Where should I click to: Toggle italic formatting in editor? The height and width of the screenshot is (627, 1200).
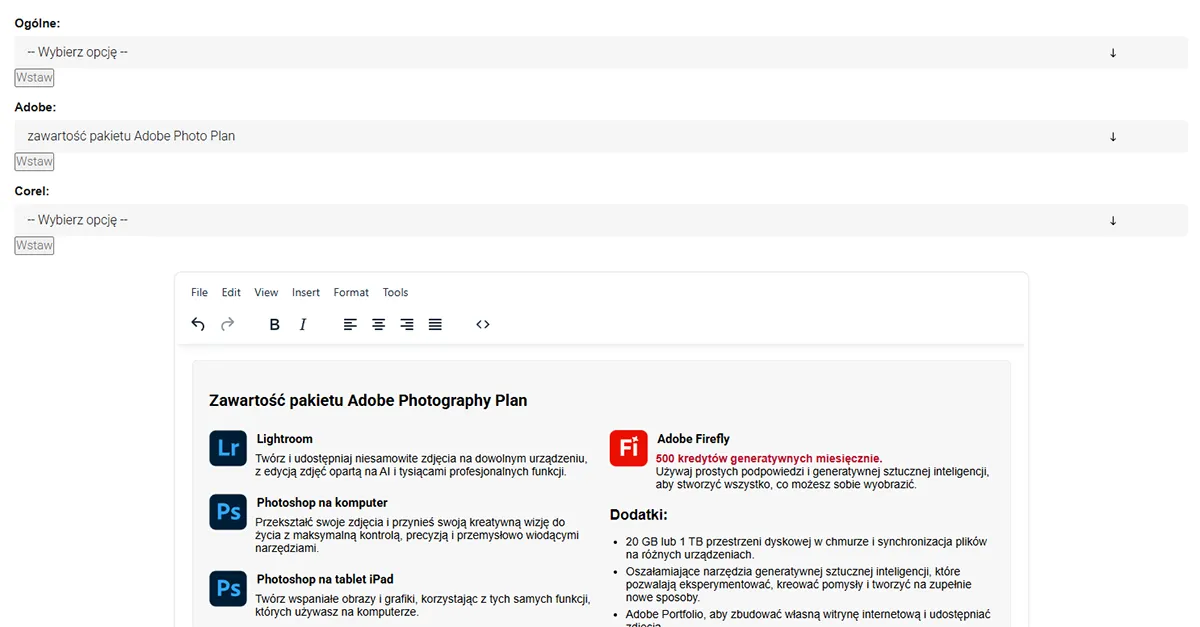click(x=303, y=324)
